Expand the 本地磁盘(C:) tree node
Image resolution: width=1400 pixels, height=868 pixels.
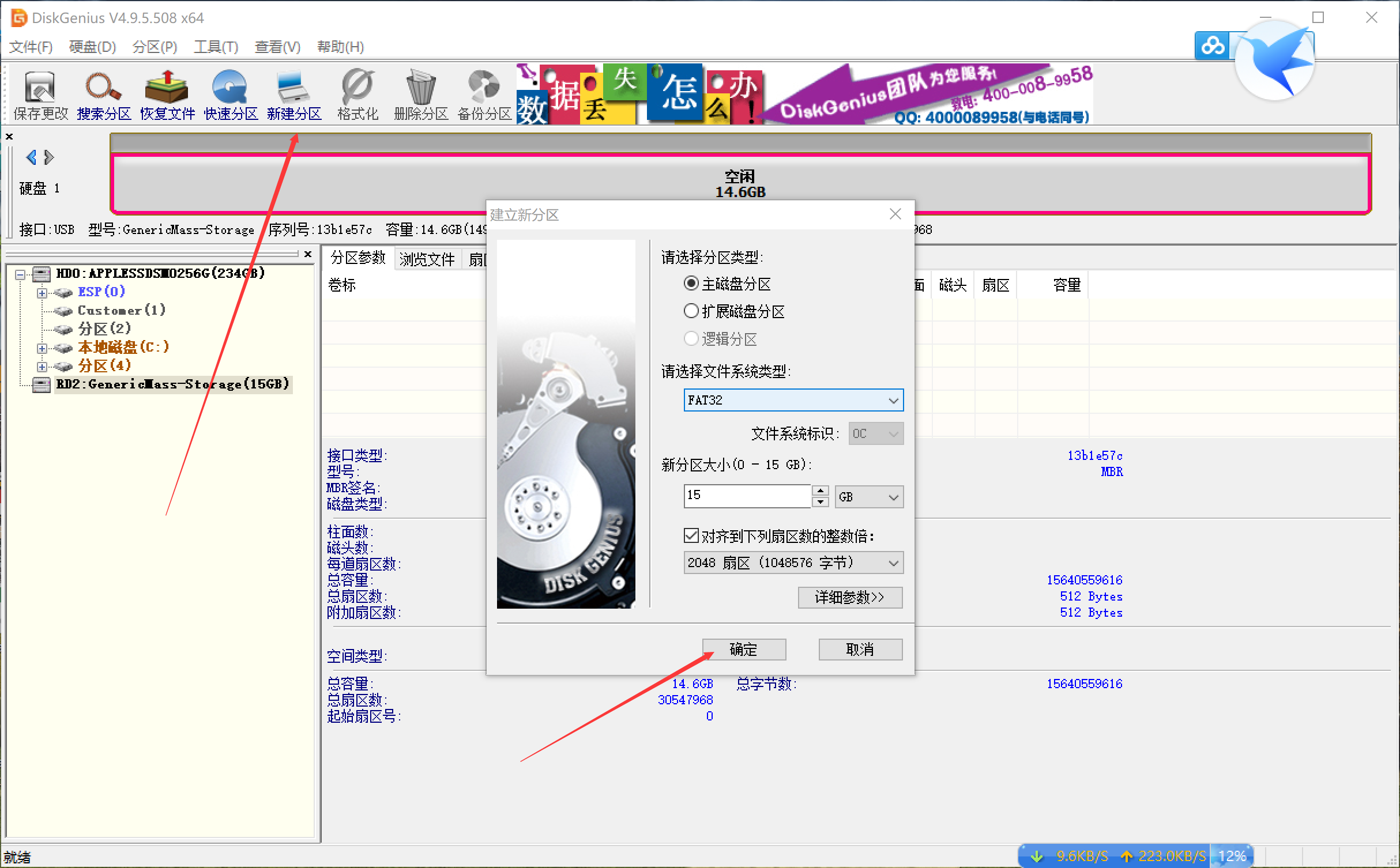42,348
